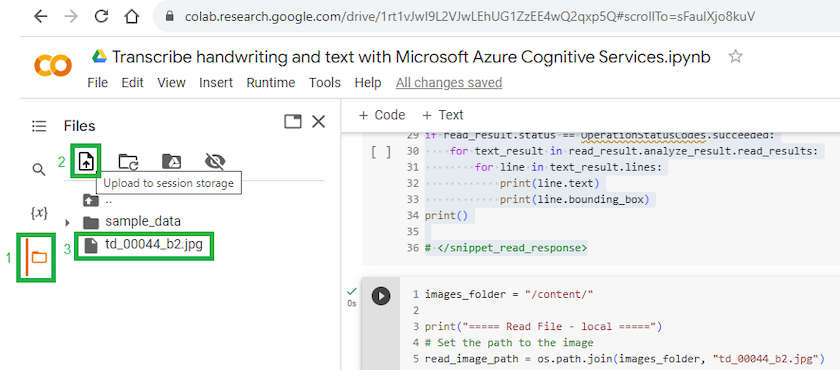This screenshot has height=370, width=840.
Task: Go forward in browser
Action: (x=71, y=16)
